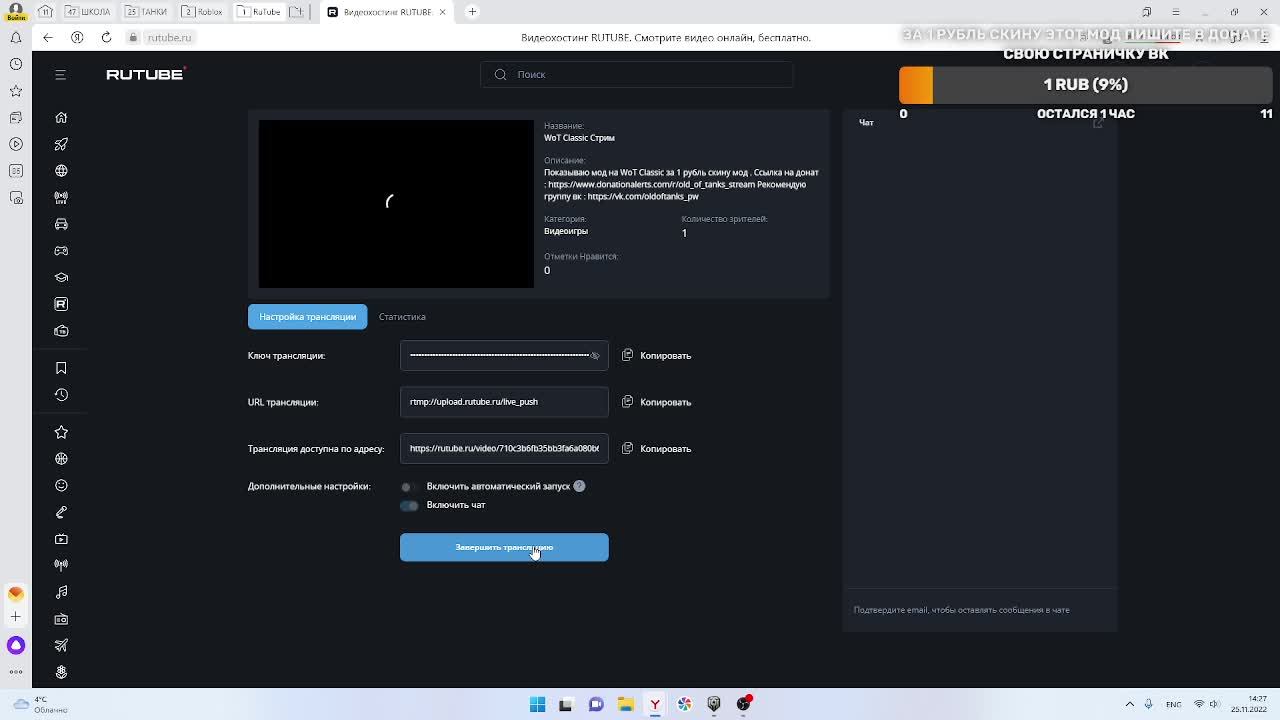
Task: Open the star favorites sidebar icon
Action: pyautogui.click(x=61, y=432)
